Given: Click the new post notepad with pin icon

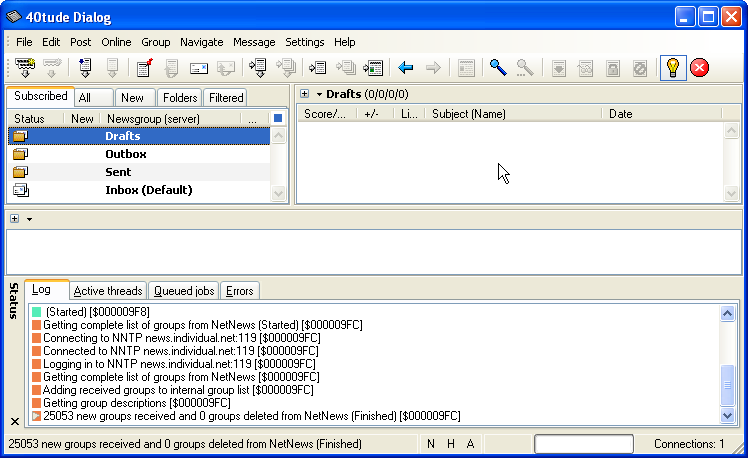Looking at the screenshot, I should pos(145,68).
